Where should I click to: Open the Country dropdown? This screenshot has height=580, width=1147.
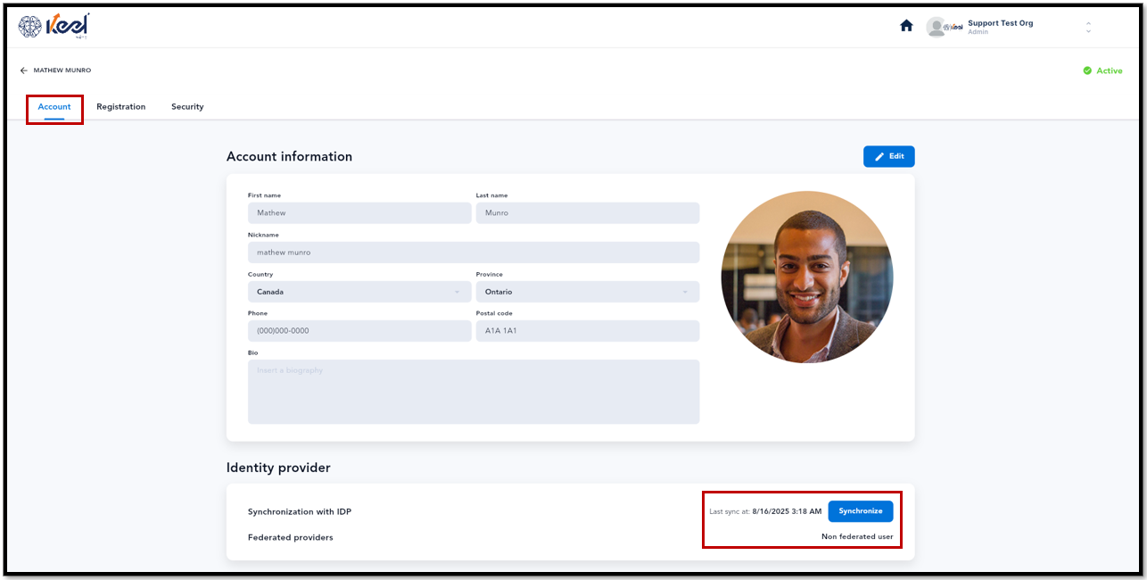(x=359, y=292)
